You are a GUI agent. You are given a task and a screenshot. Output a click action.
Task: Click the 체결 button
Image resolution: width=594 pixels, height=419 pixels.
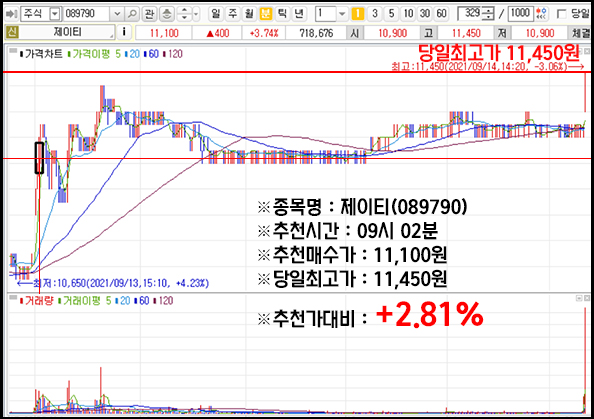pyautogui.click(x=581, y=33)
